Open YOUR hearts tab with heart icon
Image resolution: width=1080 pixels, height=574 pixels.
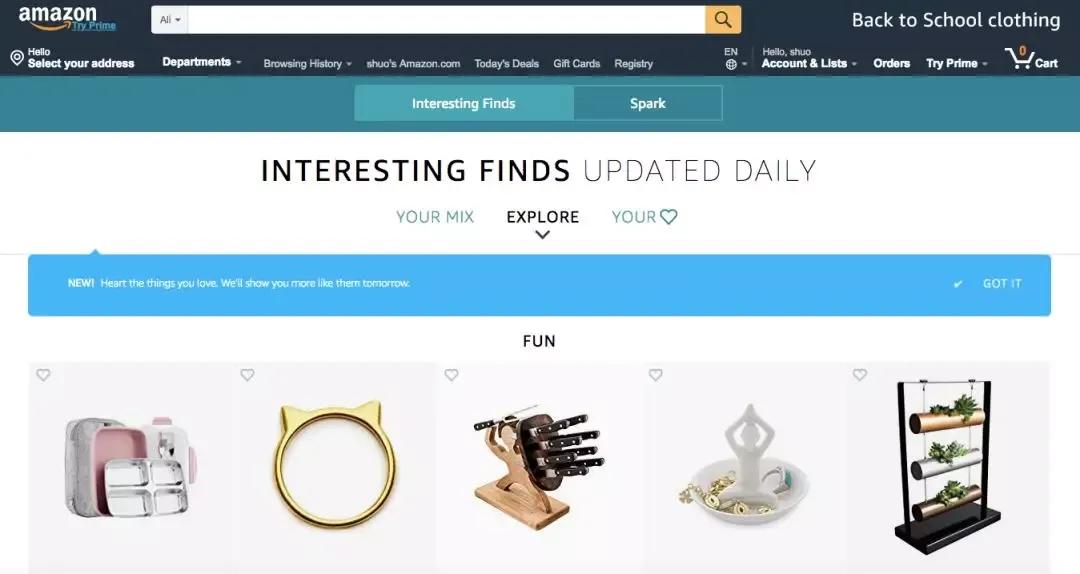pyautogui.click(x=644, y=217)
